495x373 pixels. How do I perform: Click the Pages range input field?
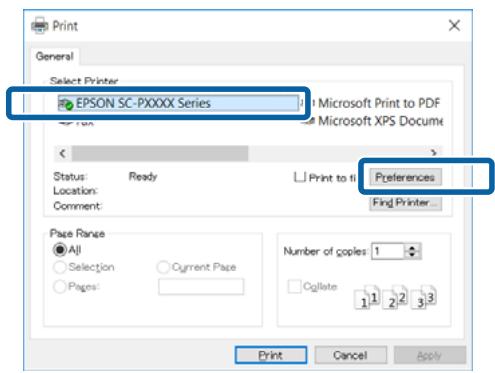click(201, 287)
